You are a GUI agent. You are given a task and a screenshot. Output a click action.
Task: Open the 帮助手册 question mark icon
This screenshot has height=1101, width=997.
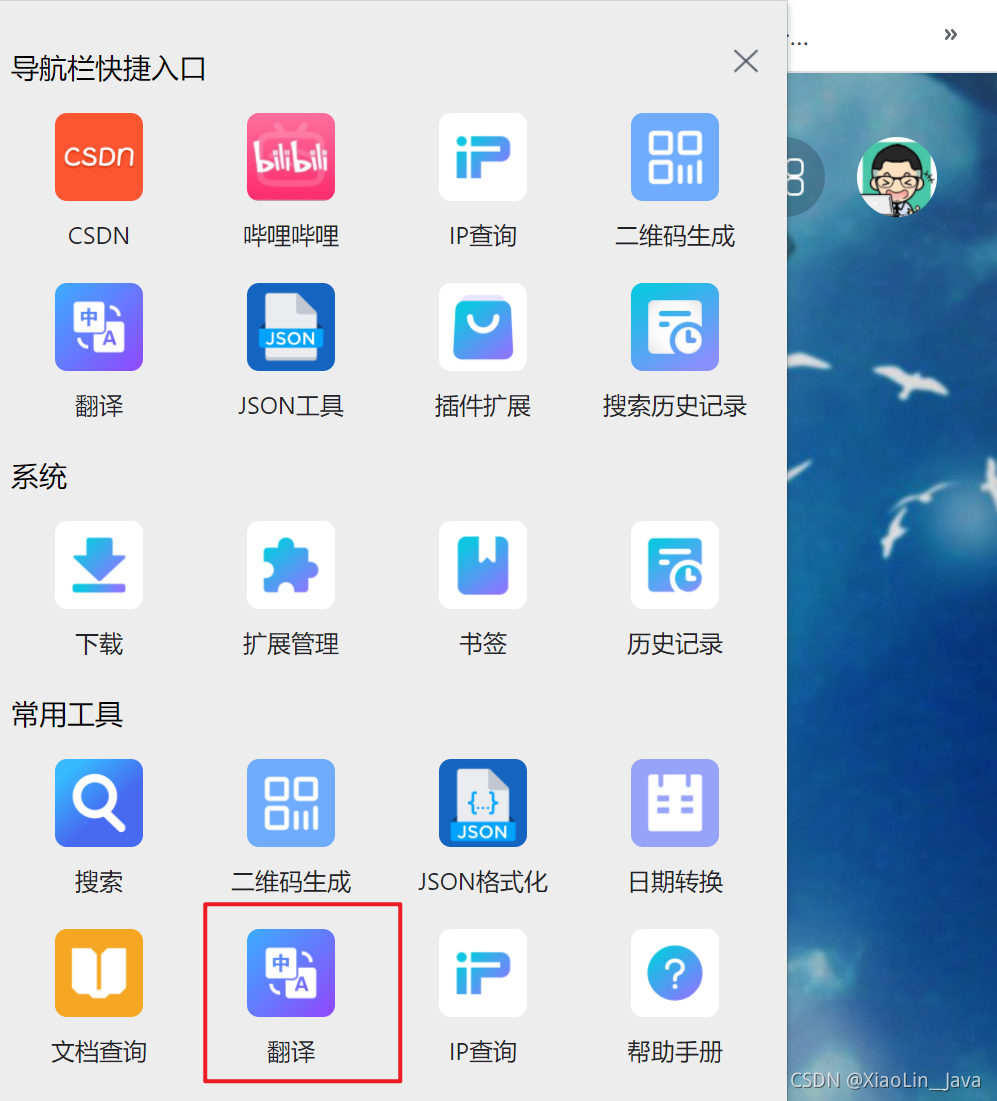pos(675,973)
